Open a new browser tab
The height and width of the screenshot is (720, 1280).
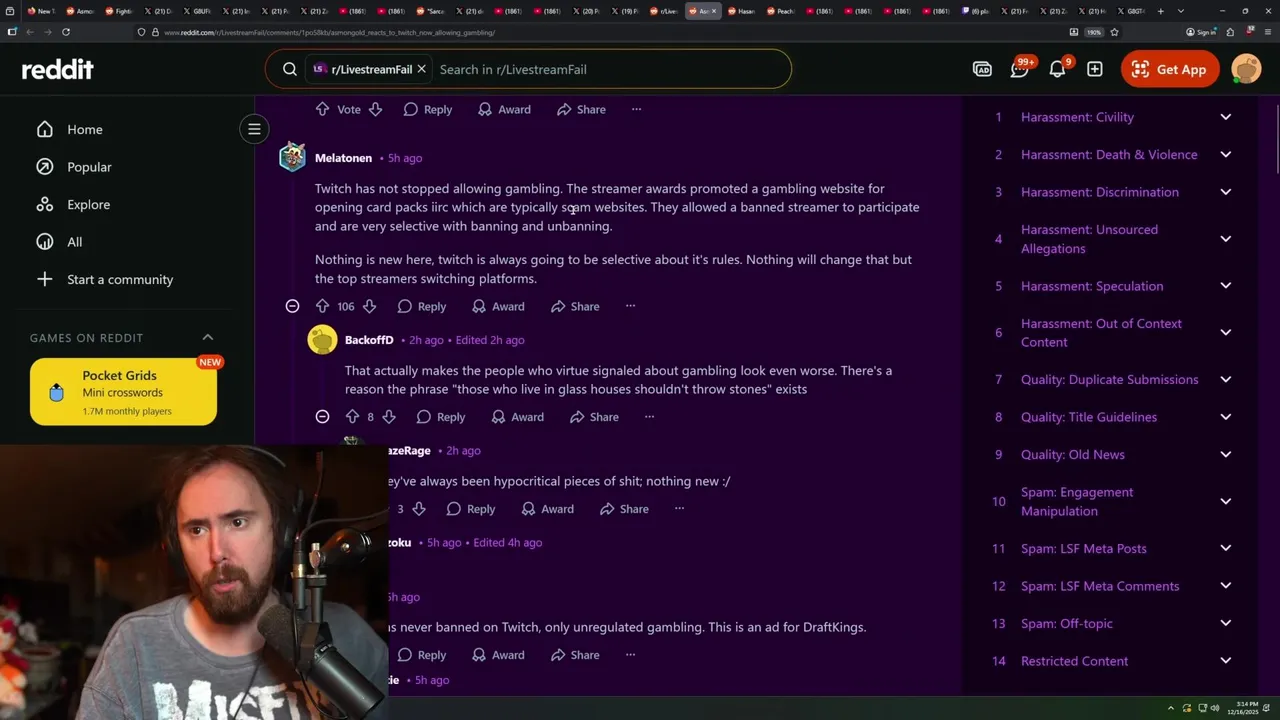click(1160, 11)
